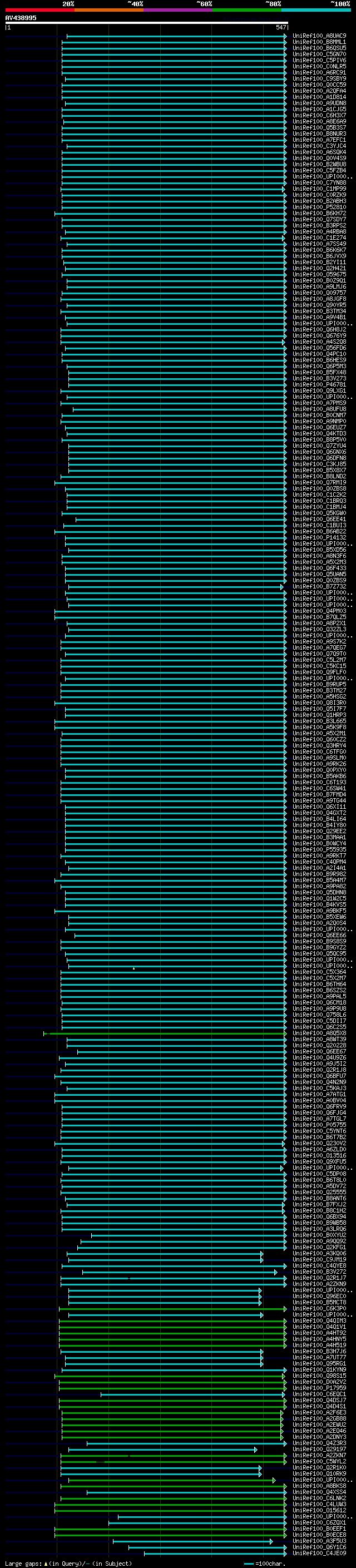
Task: Click the green ~80% identity legend segment
Action: tap(247, 10)
